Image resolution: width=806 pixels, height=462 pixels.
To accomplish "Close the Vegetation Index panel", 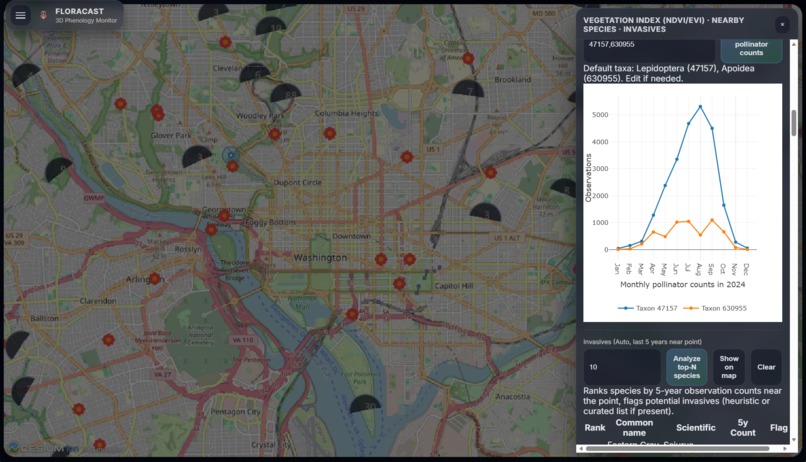I will (x=782, y=24).
